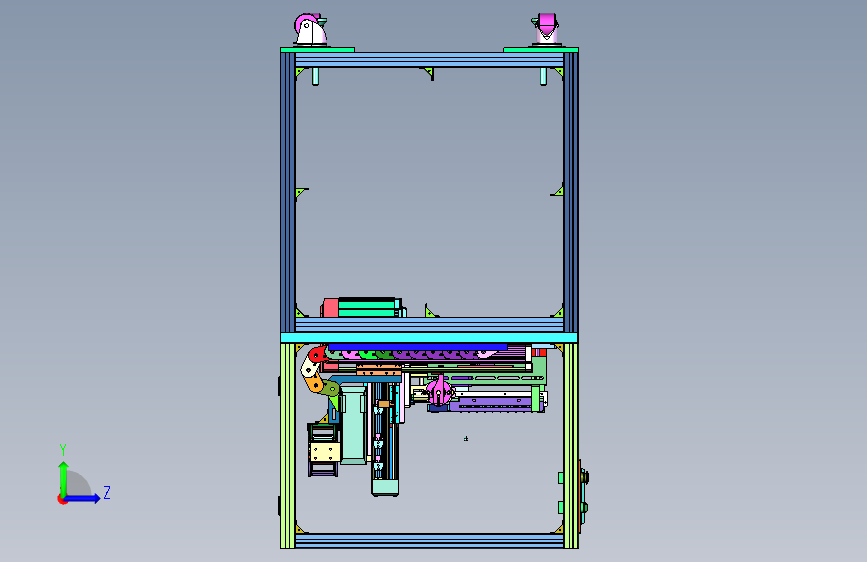Viewport: 867px width, 562px height.
Task: Click the blue Z axis arrow of the triad
Action: click(x=83, y=498)
